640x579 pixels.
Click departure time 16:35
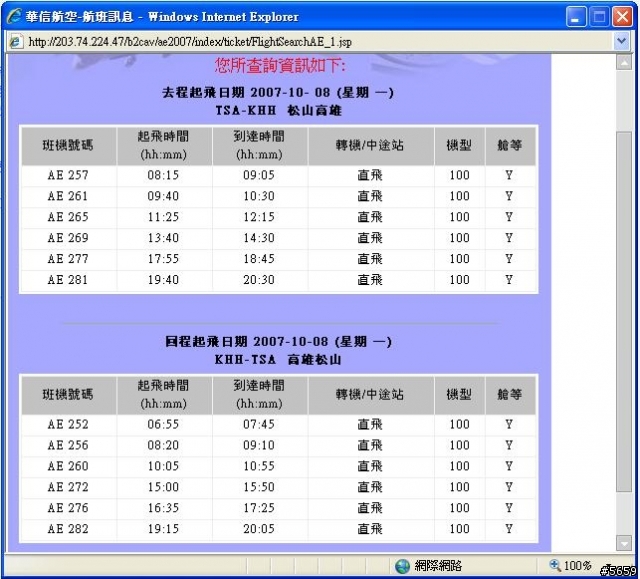pos(163,508)
